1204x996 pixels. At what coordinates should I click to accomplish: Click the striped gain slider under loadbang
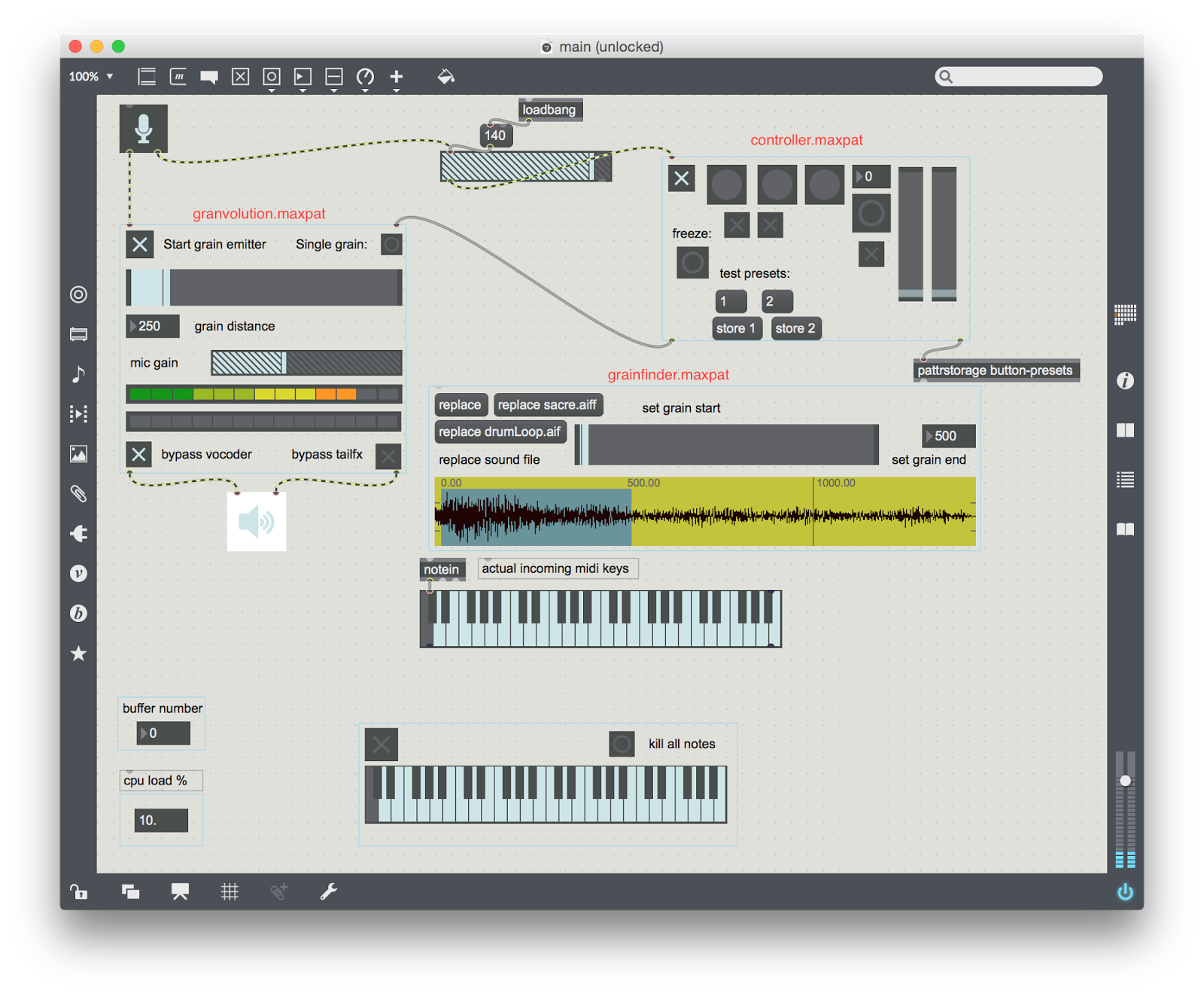pyautogui.click(x=526, y=167)
